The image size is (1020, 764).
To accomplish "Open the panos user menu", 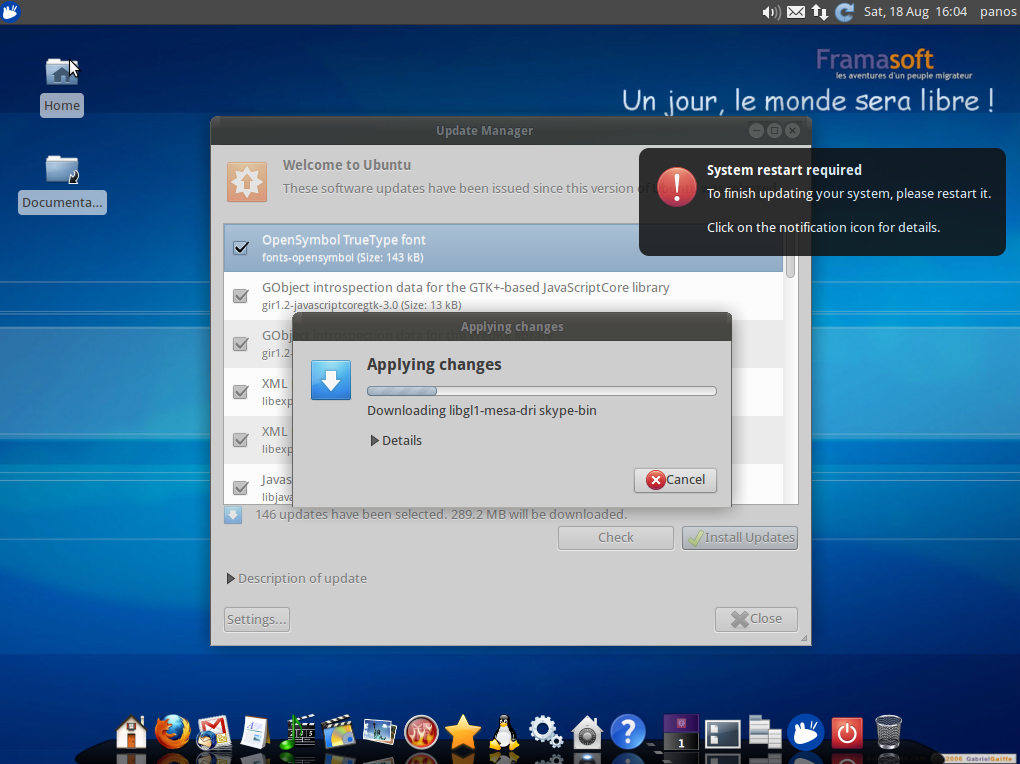I will point(998,12).
